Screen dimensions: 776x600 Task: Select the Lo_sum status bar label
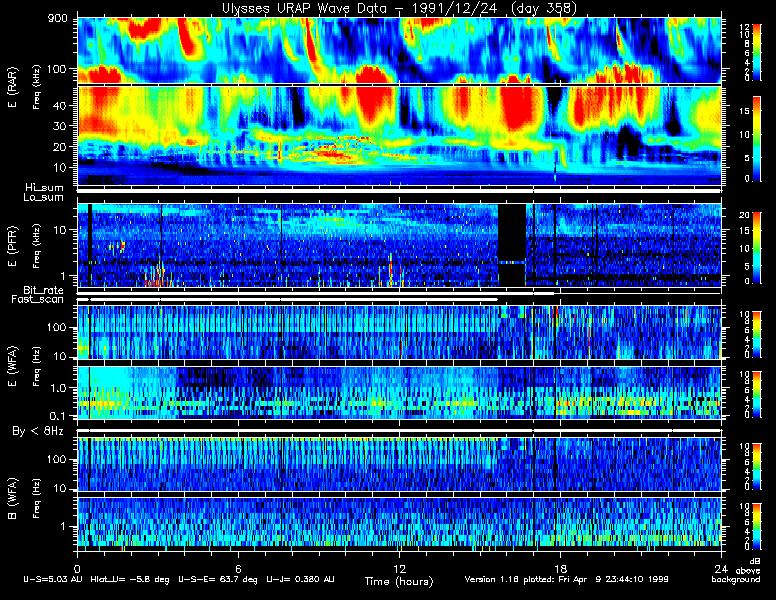[x=44, y=198]
